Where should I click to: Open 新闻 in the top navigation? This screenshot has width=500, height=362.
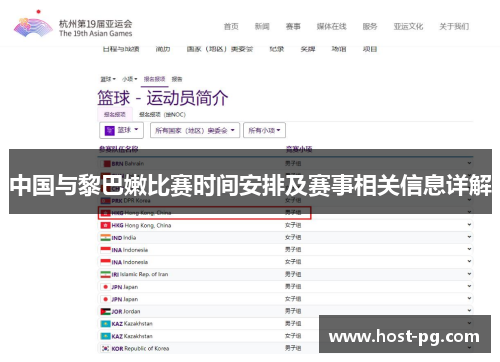tap(262, 26)
